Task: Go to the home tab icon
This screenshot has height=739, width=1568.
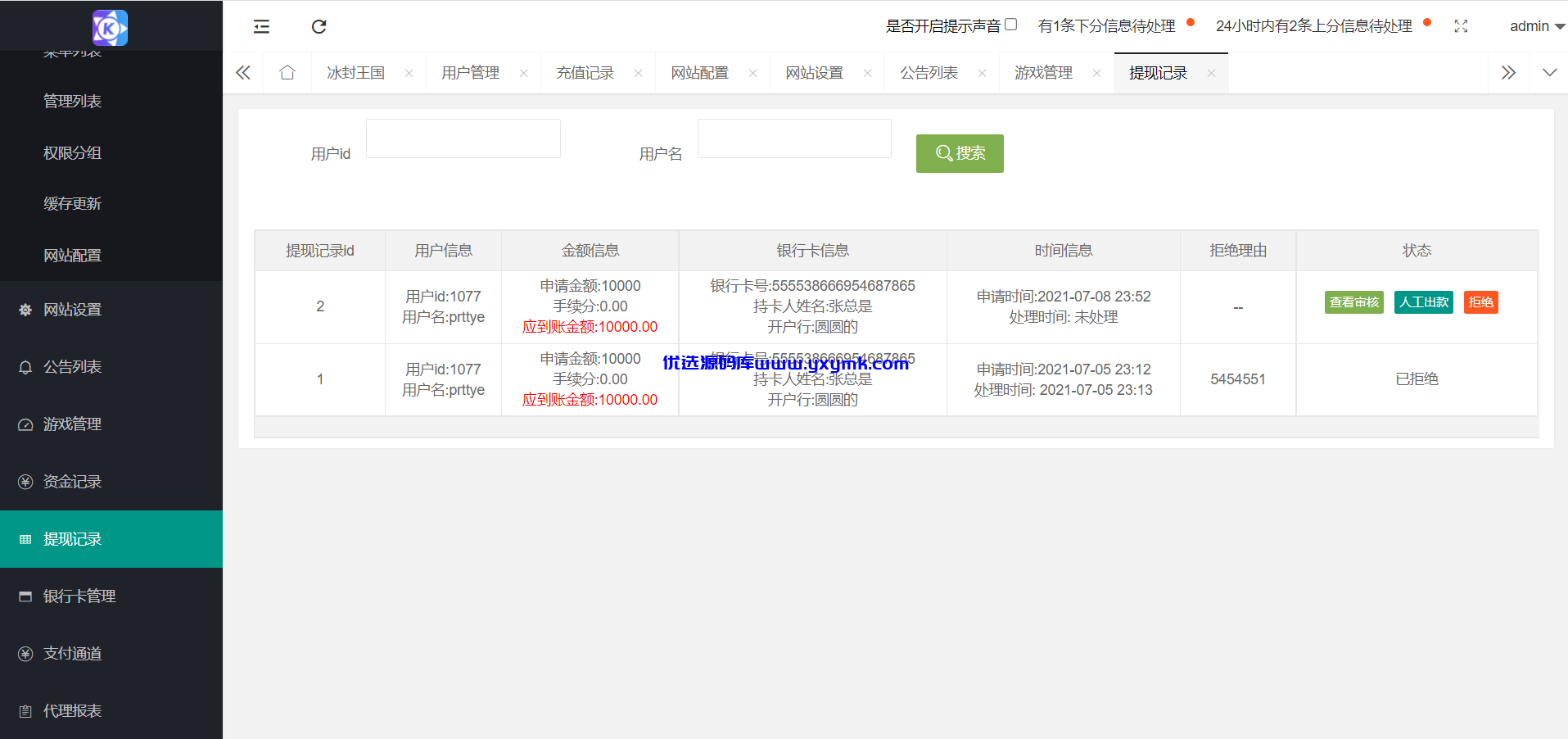Action: pos(287,73)
